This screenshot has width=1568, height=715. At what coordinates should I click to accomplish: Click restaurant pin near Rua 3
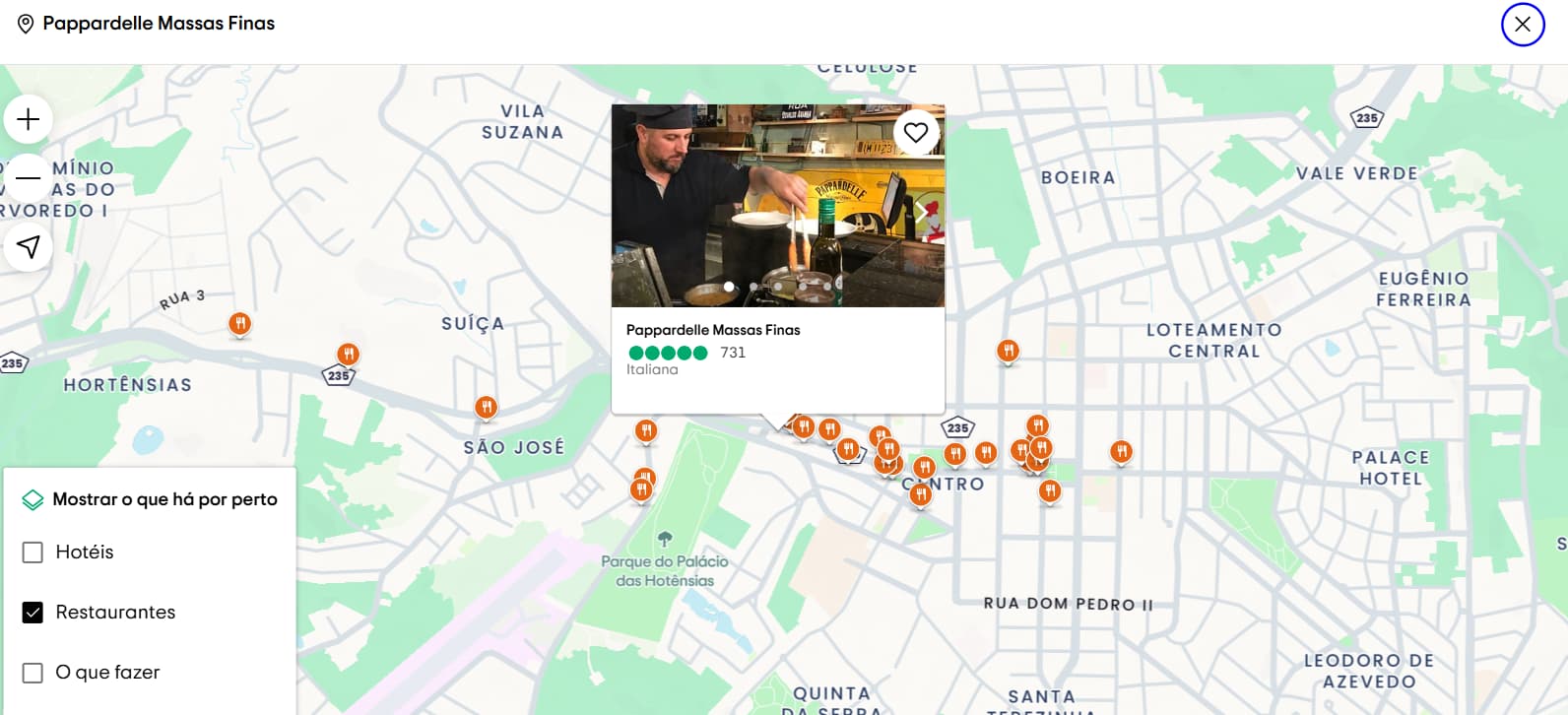(239, 324)
